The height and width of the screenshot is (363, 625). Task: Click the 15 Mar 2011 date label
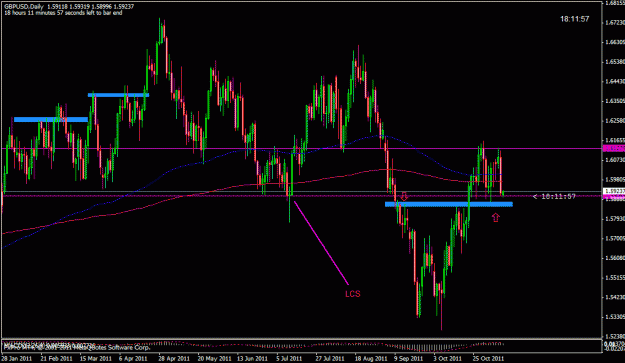coord(96,358)
